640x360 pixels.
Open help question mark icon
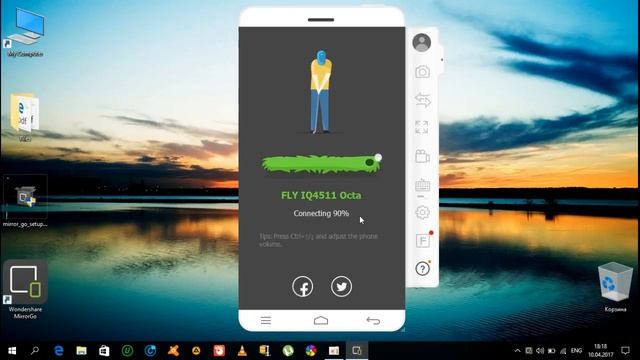point(422,269)
